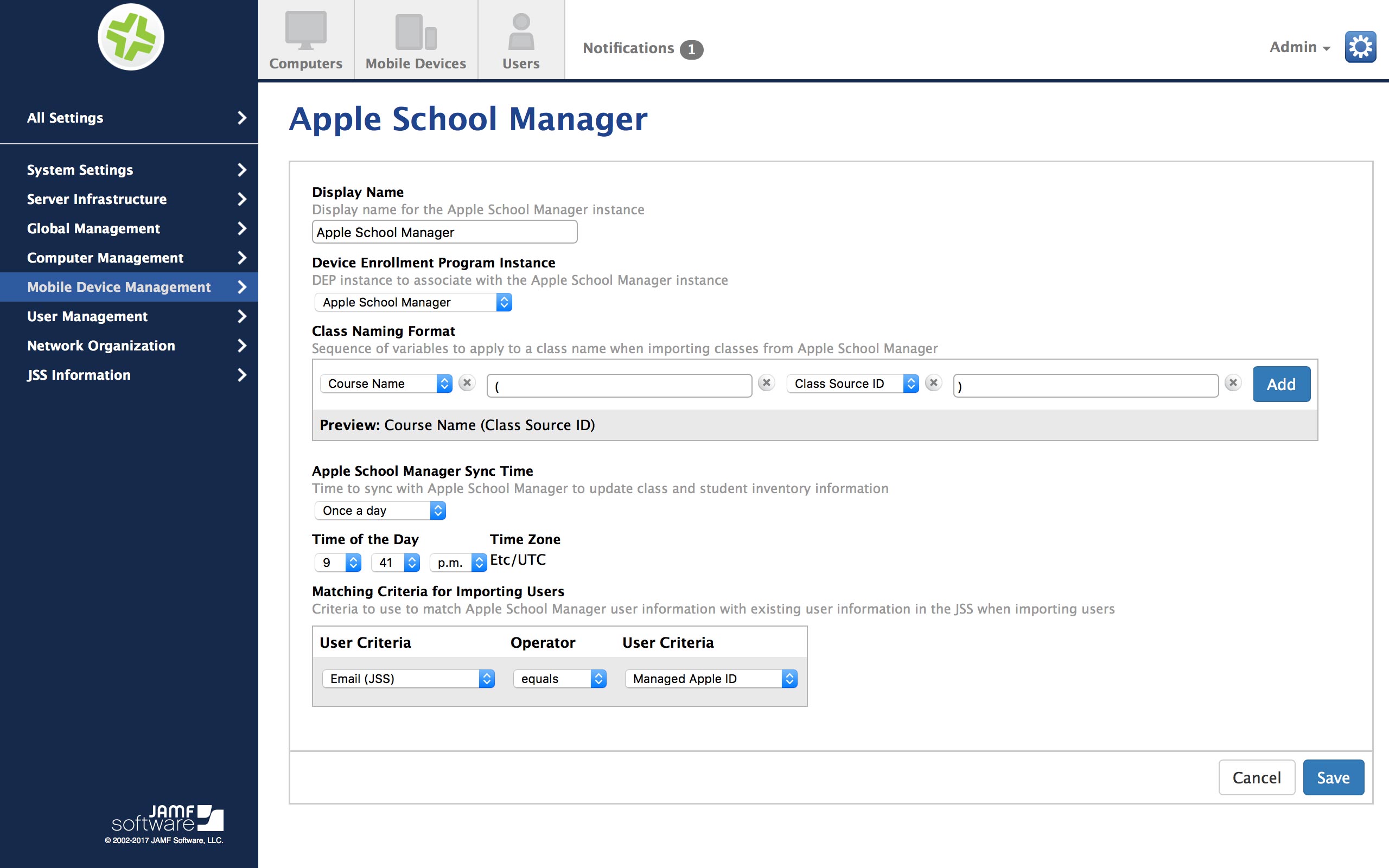Screen dimensions: 1389x868
Task: Open Global Management category
Action: point(129,228)
